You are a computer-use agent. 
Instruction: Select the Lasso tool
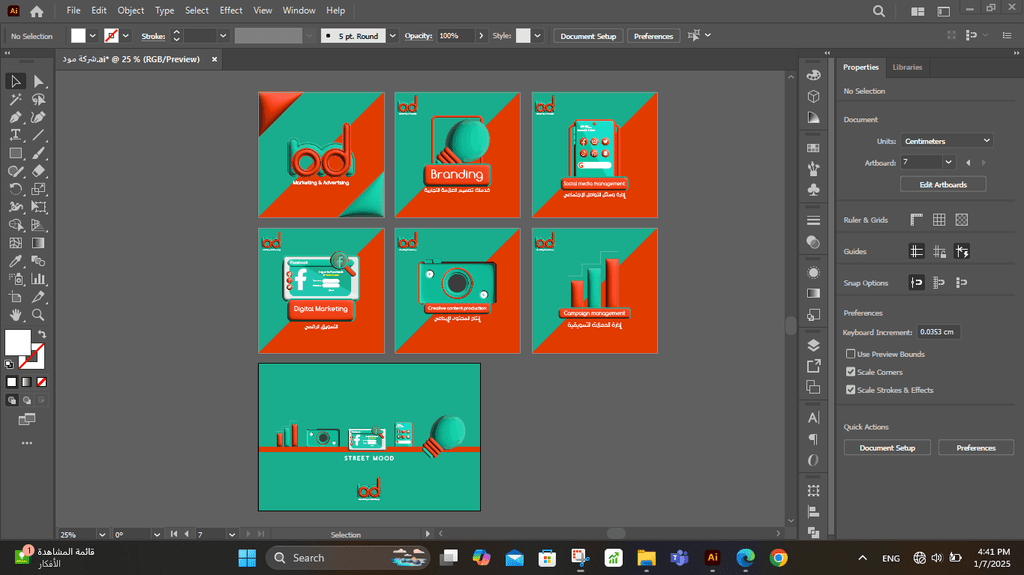39,99
